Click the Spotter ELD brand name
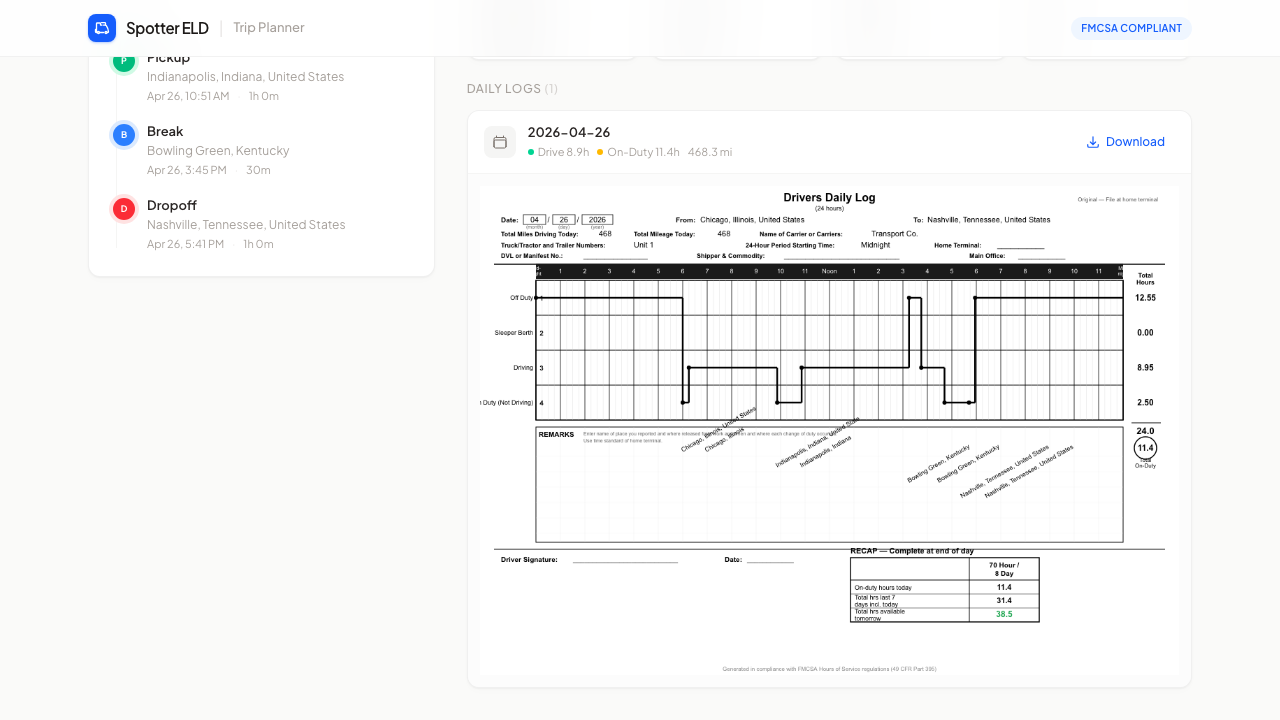This screenshot has height=720, width=1280. click(x=167, y=28)
